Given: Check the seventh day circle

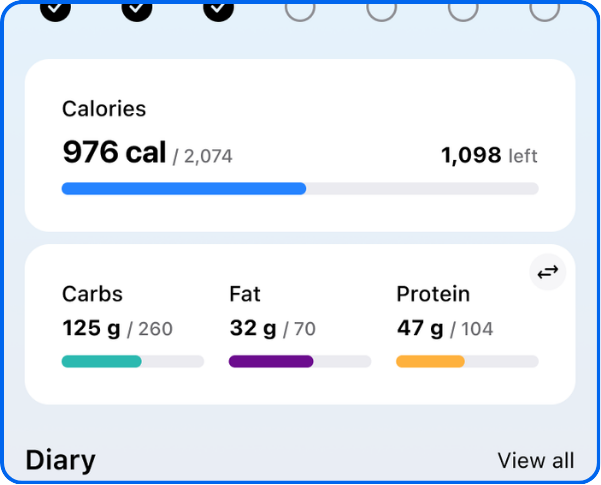Looking at the screenshot, I should [x=545, y=8].
